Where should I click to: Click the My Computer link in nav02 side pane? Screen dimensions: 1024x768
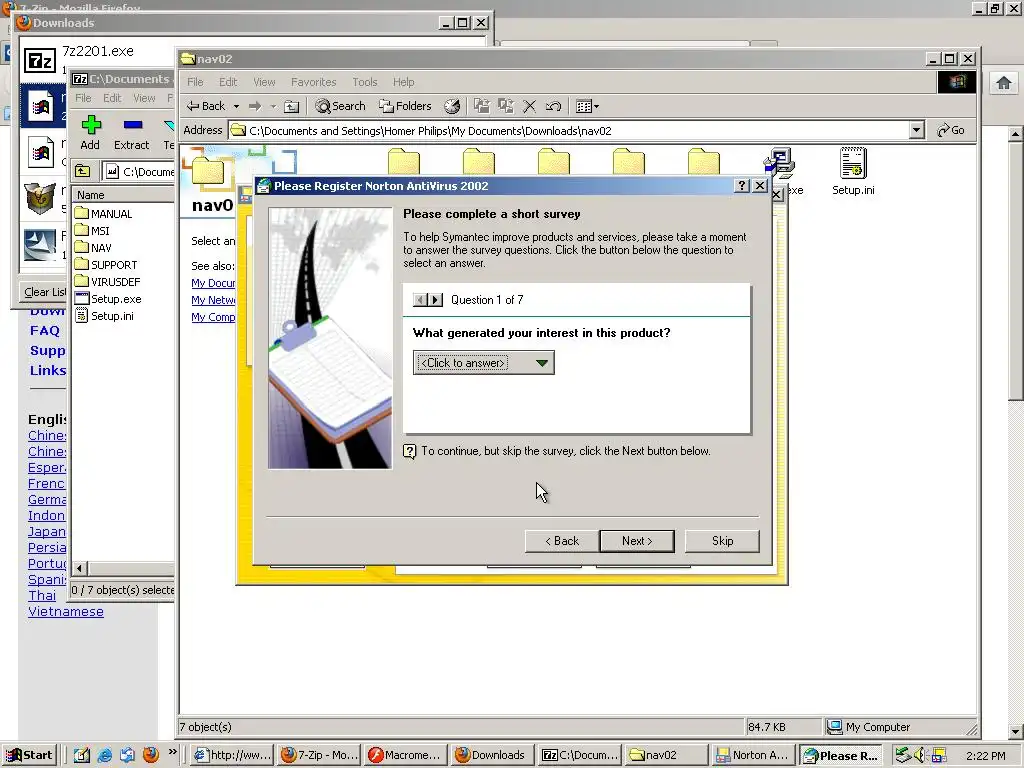pyautogui.click(x=213, y=317)
